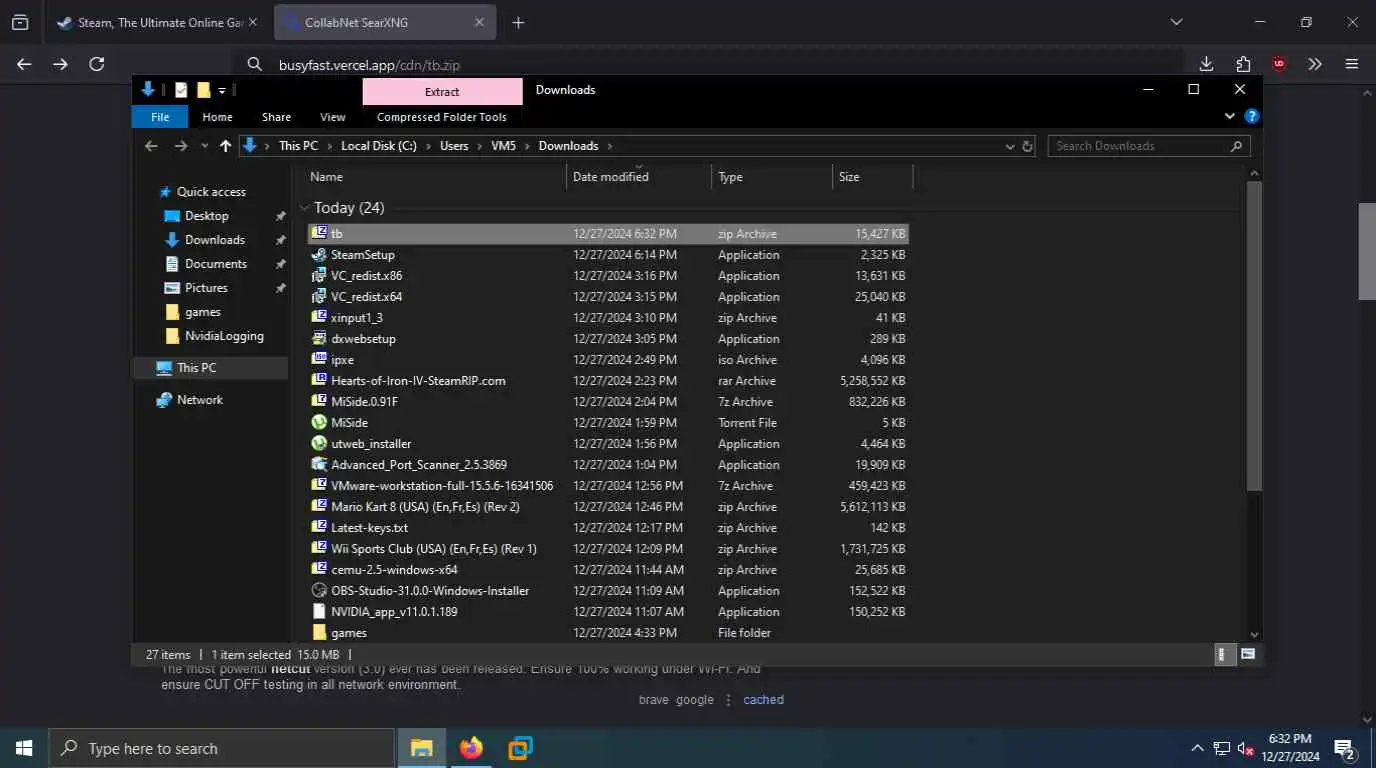Select This PC in the navigation pane
Screen dimensions: 1376x768
(x=196, y=368)
